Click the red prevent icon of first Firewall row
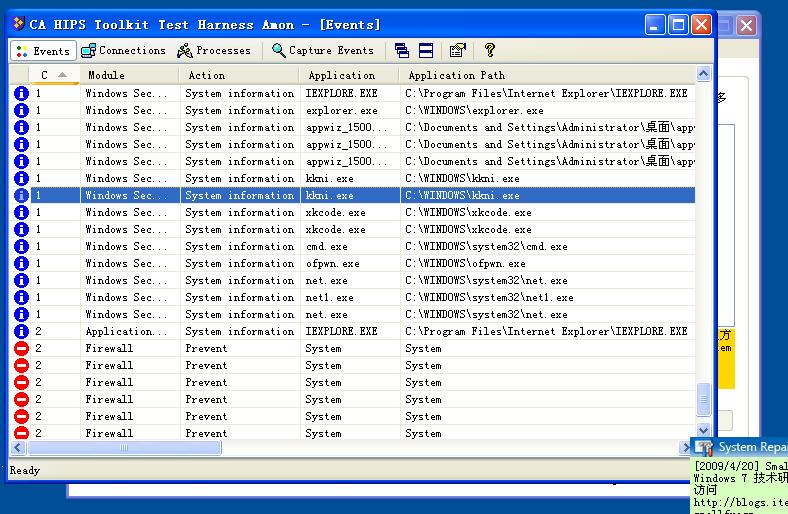Viewport: 788px width, 514px height. tap(21, 349)
